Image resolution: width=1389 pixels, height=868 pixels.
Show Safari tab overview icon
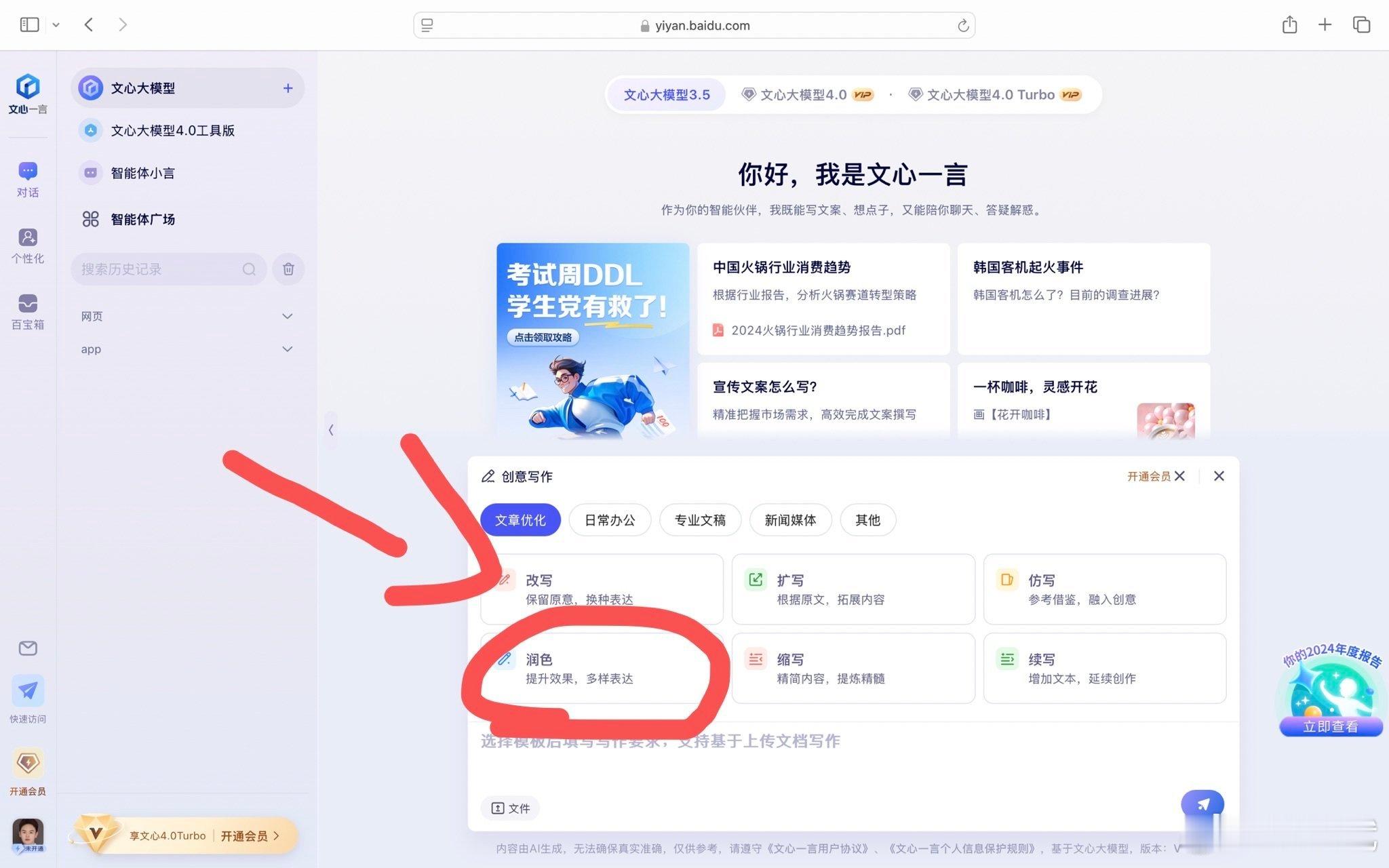(1361, 25)
